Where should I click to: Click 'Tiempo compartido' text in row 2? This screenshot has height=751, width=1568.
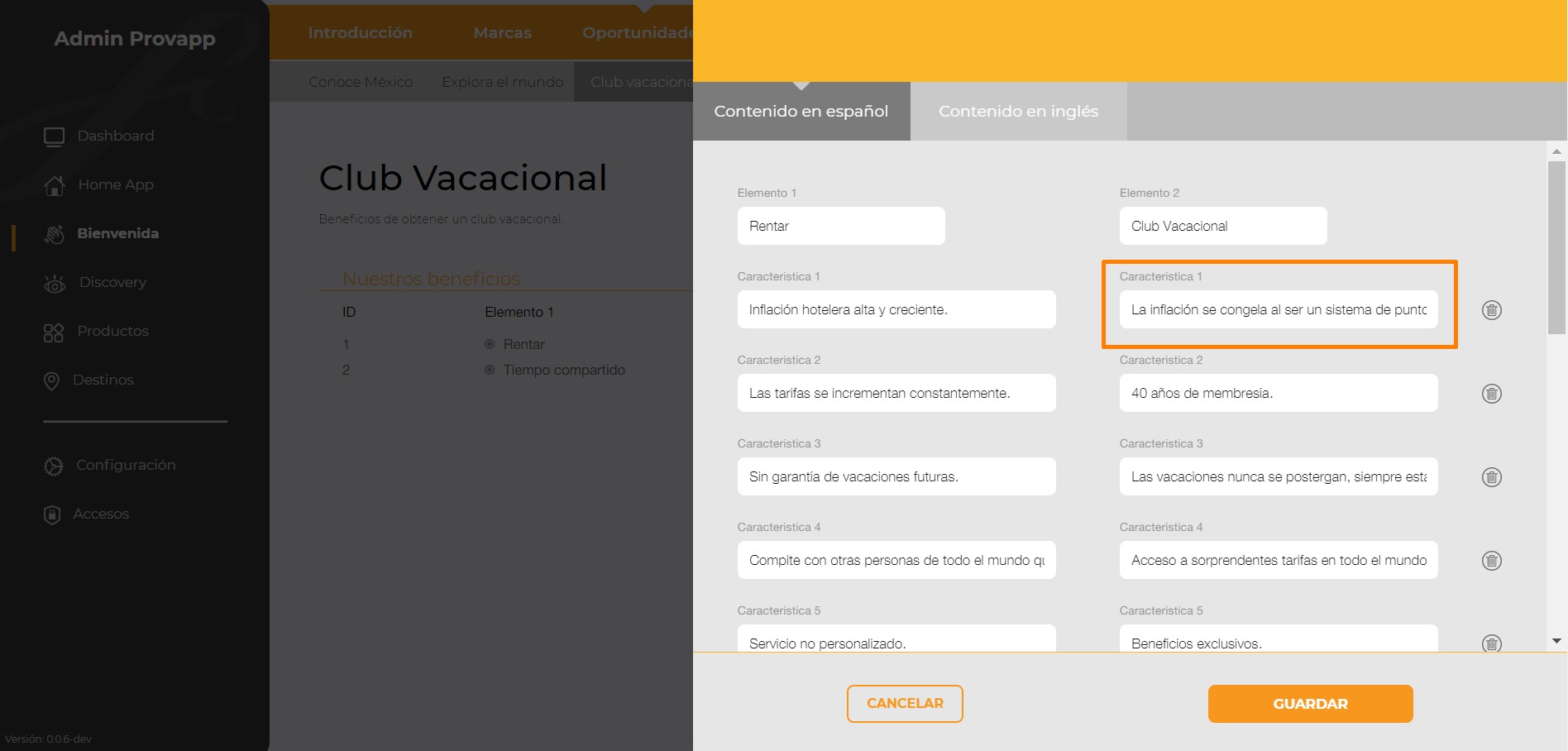pos(564,370)
